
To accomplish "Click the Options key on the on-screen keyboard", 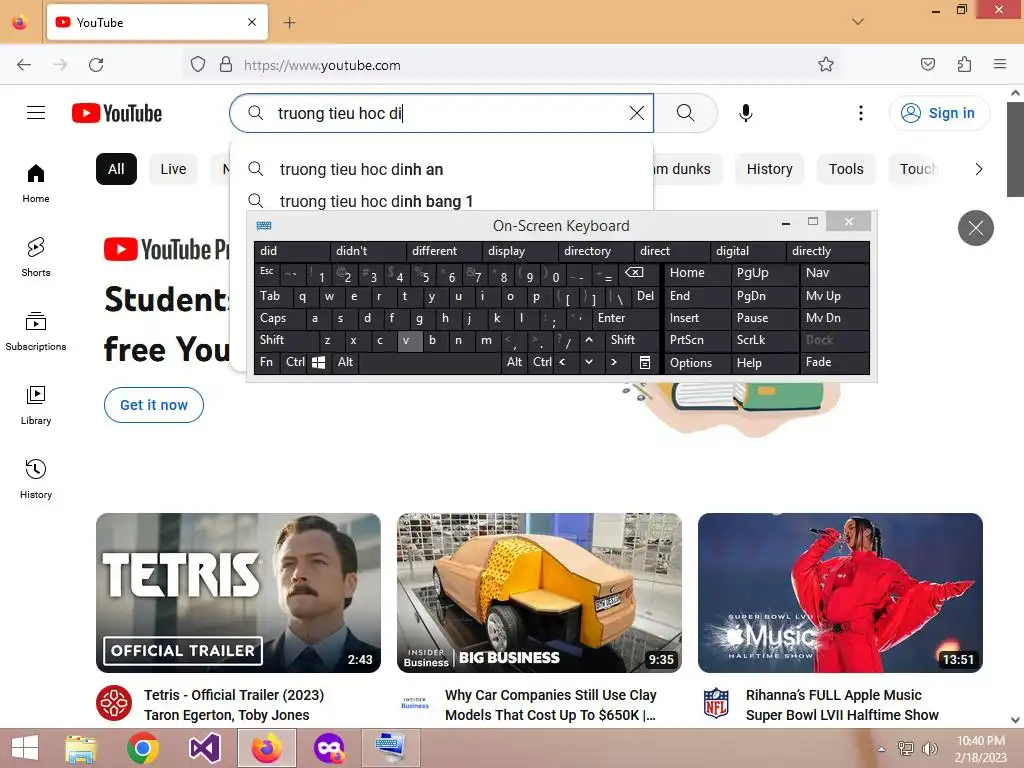I will [x=697, y=362].
